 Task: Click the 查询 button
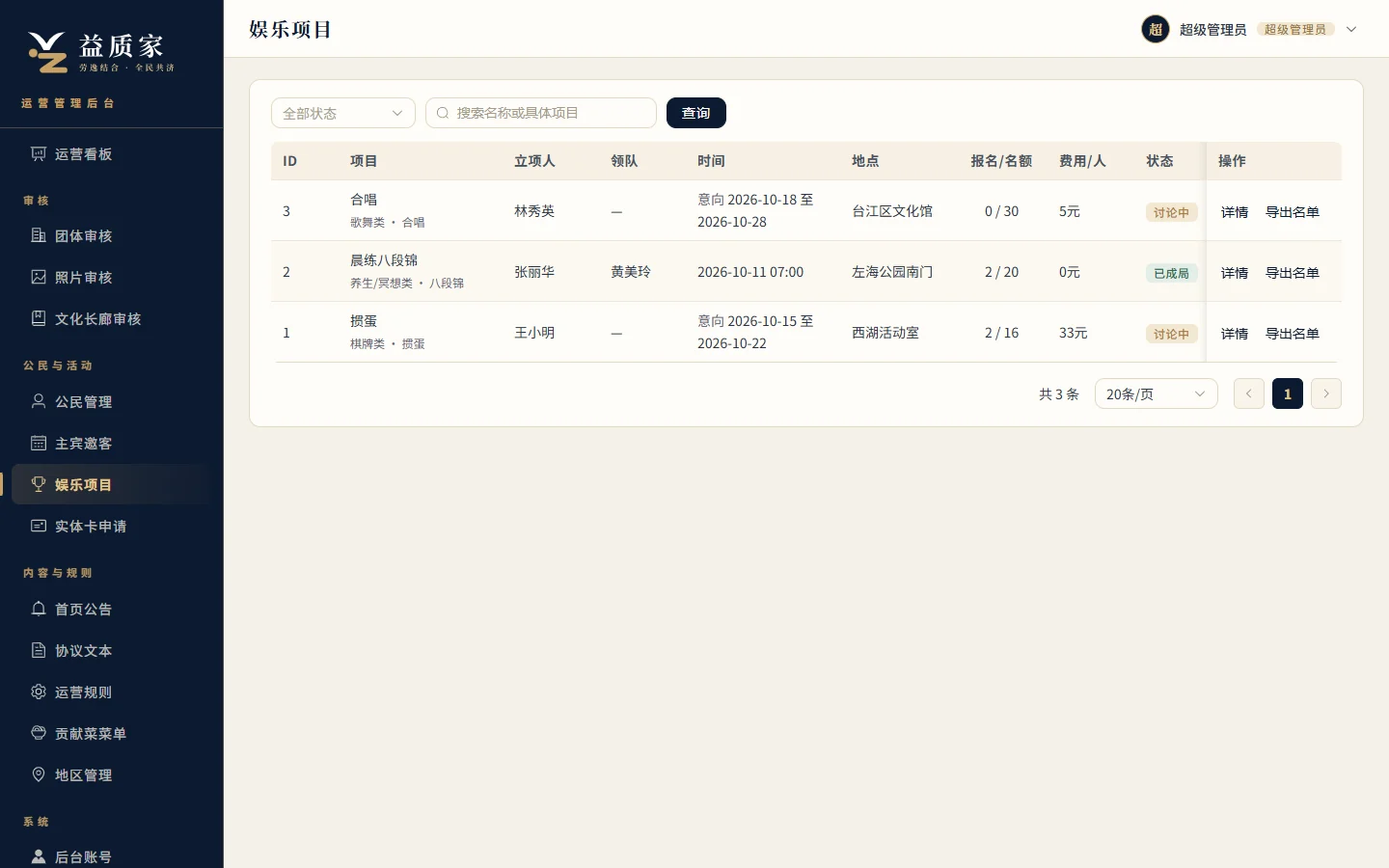pos(696,113)
